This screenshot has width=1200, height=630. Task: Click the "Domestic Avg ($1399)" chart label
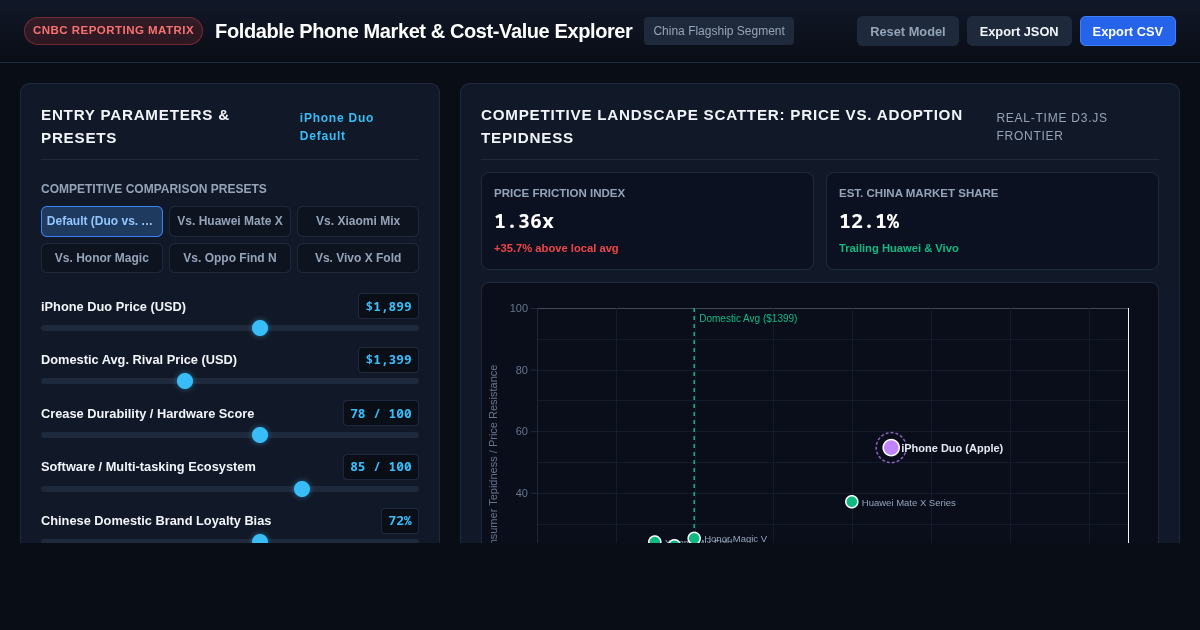point(748,319)
